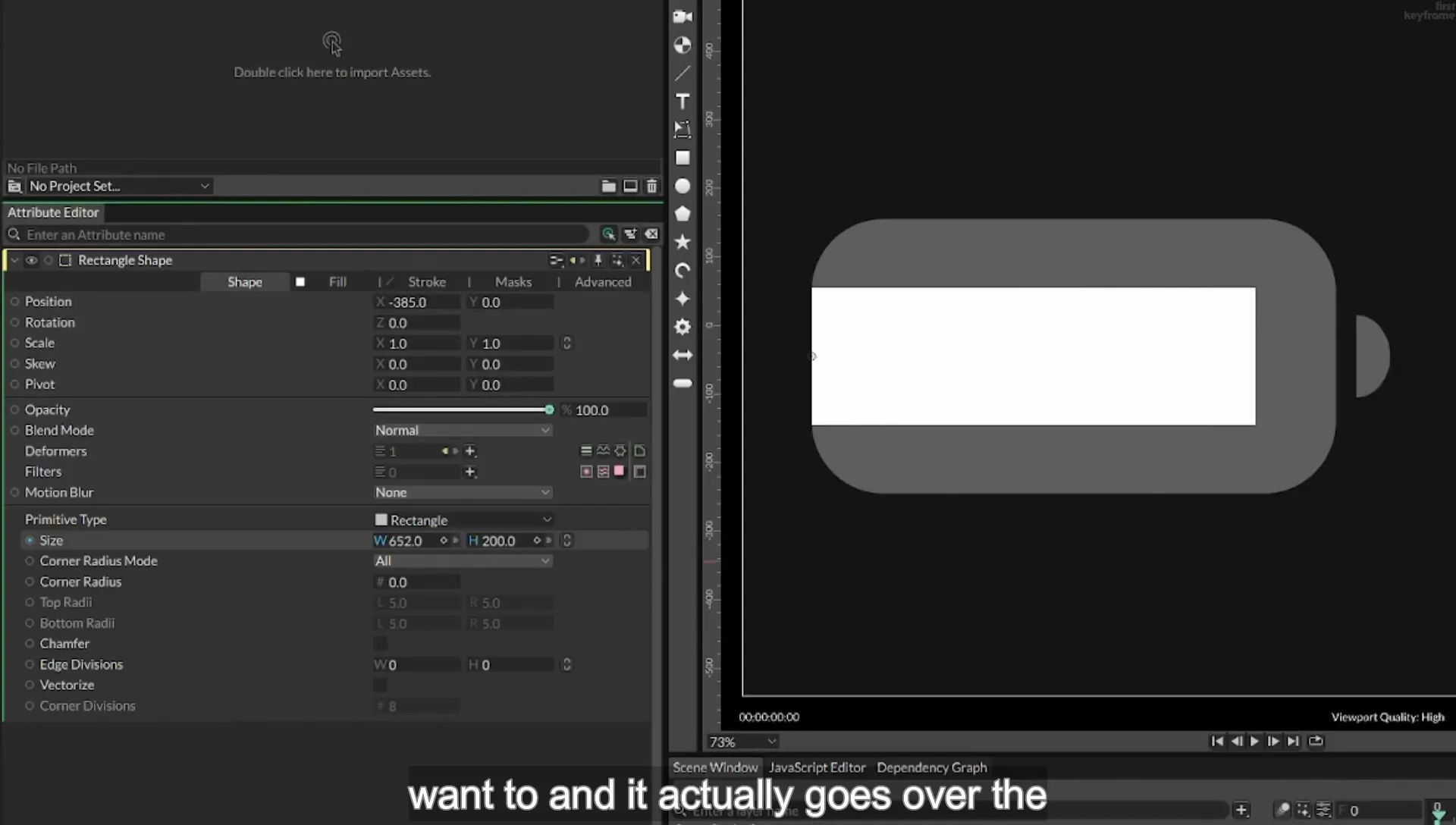Open Primitive Type Rectangle dropdown
The height and width of the screenshot is (825, 1456).
pyautogui.click(x=463, y=519)
